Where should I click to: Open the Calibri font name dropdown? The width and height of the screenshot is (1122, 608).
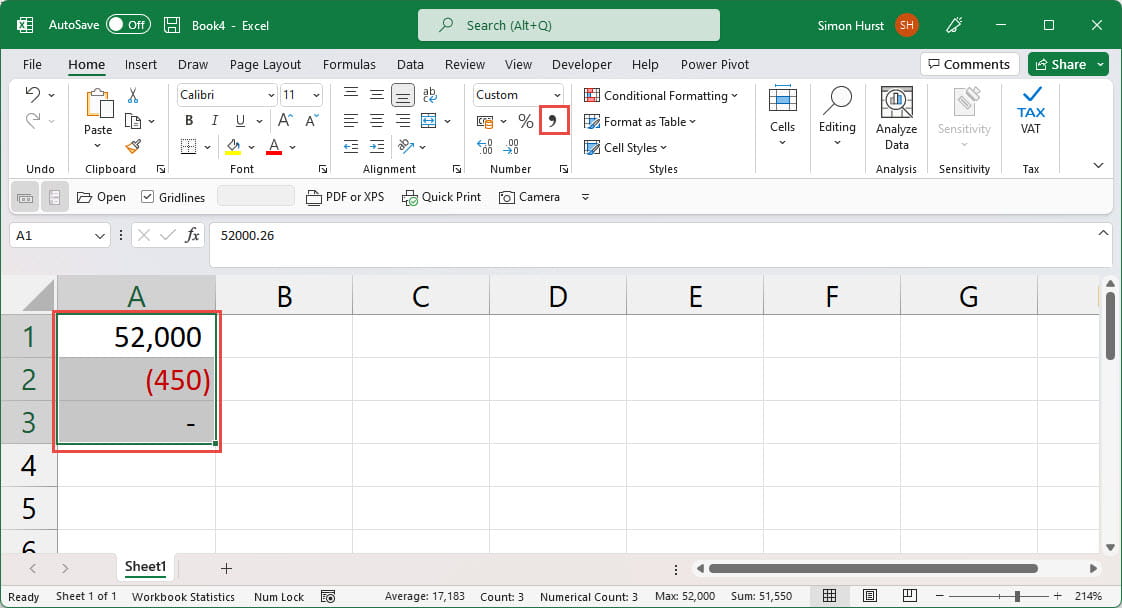pos(271,95)
